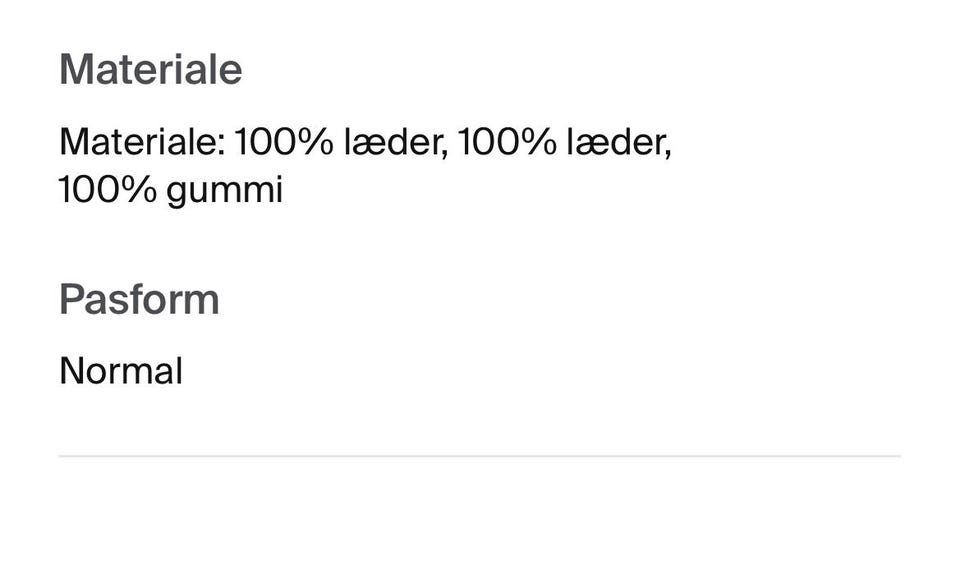
Task: Click the Materiale section heading
Action: click(x=150, y=70)
